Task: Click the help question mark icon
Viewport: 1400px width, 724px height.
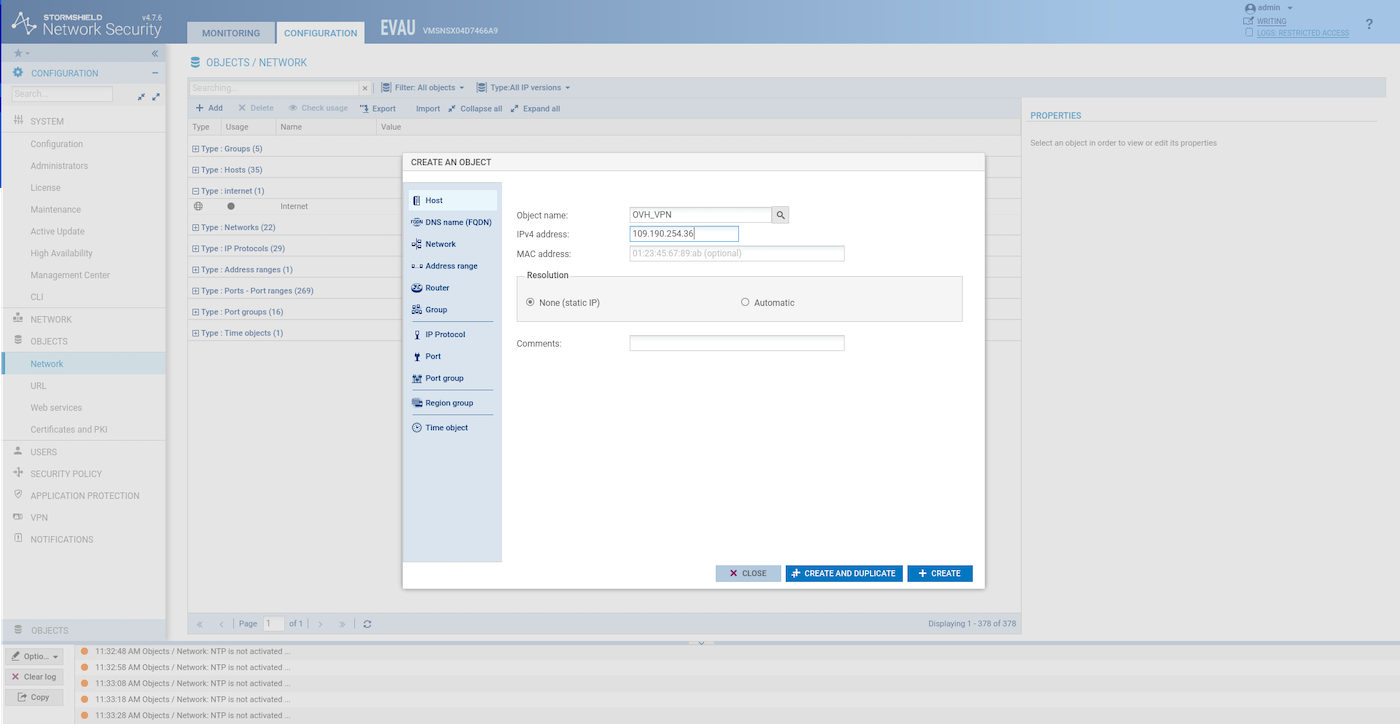Action: click(1369, 24)
